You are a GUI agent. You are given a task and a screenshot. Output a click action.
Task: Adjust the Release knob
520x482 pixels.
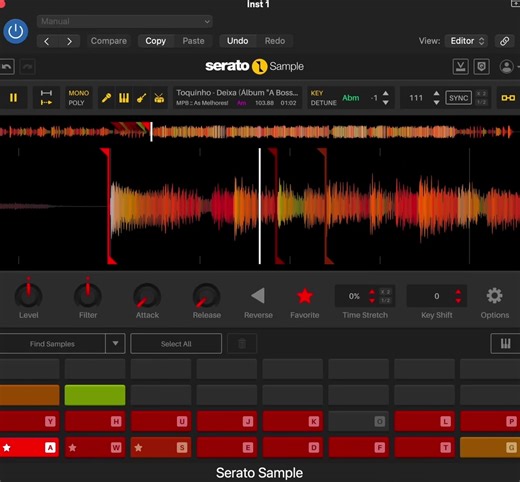point(206,296)
